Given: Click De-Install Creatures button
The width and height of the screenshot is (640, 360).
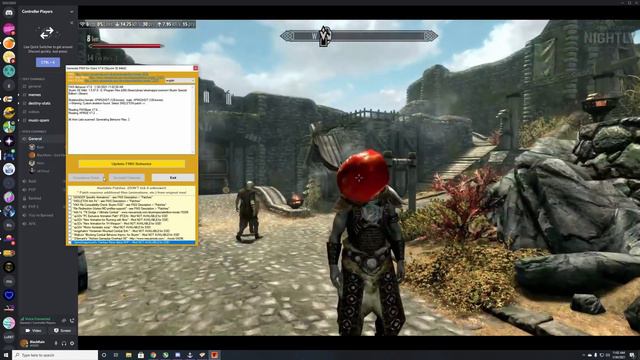Looking at the screenshot, I should pos(127,178).
